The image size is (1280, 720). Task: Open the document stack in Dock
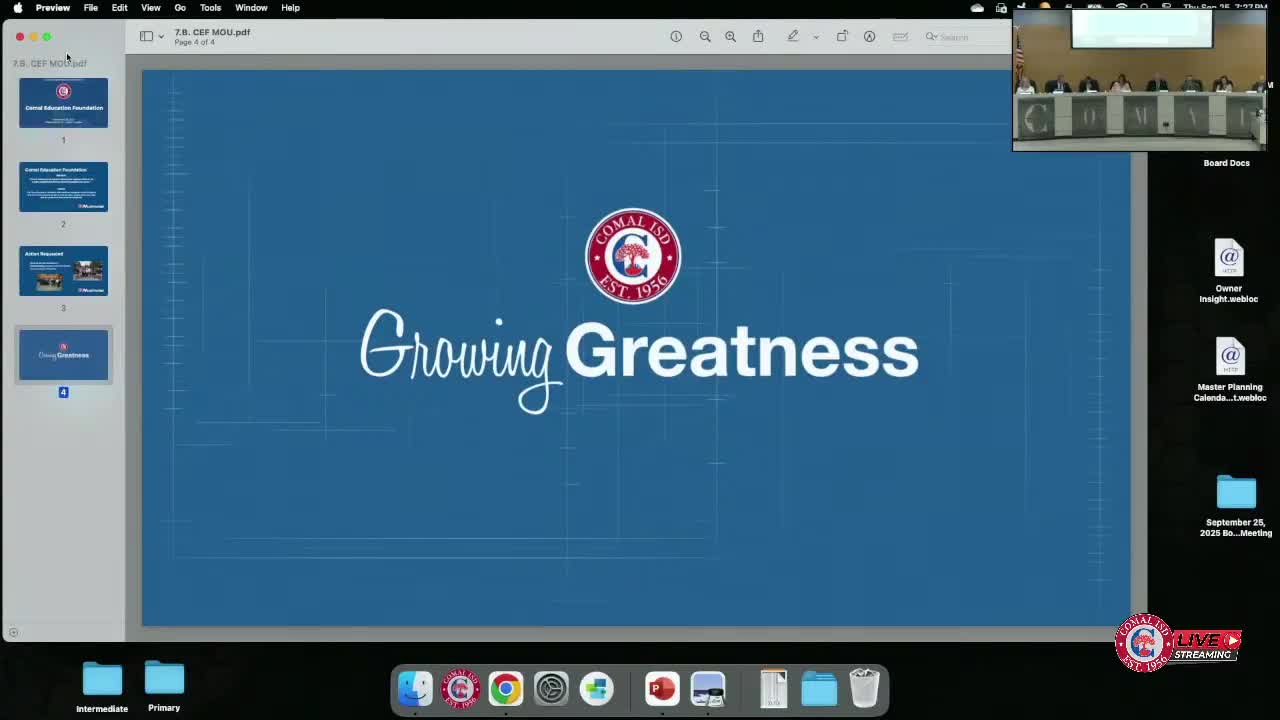pos(774,688)
